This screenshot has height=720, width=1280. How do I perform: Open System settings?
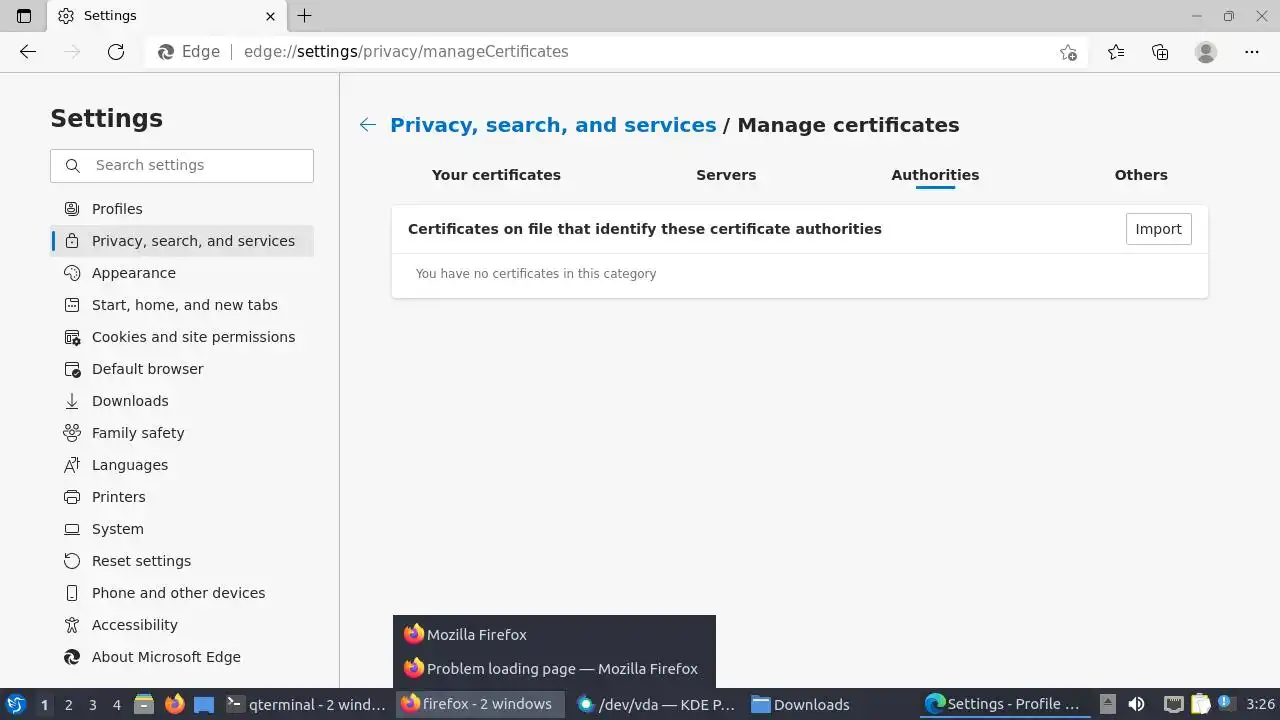182,529
